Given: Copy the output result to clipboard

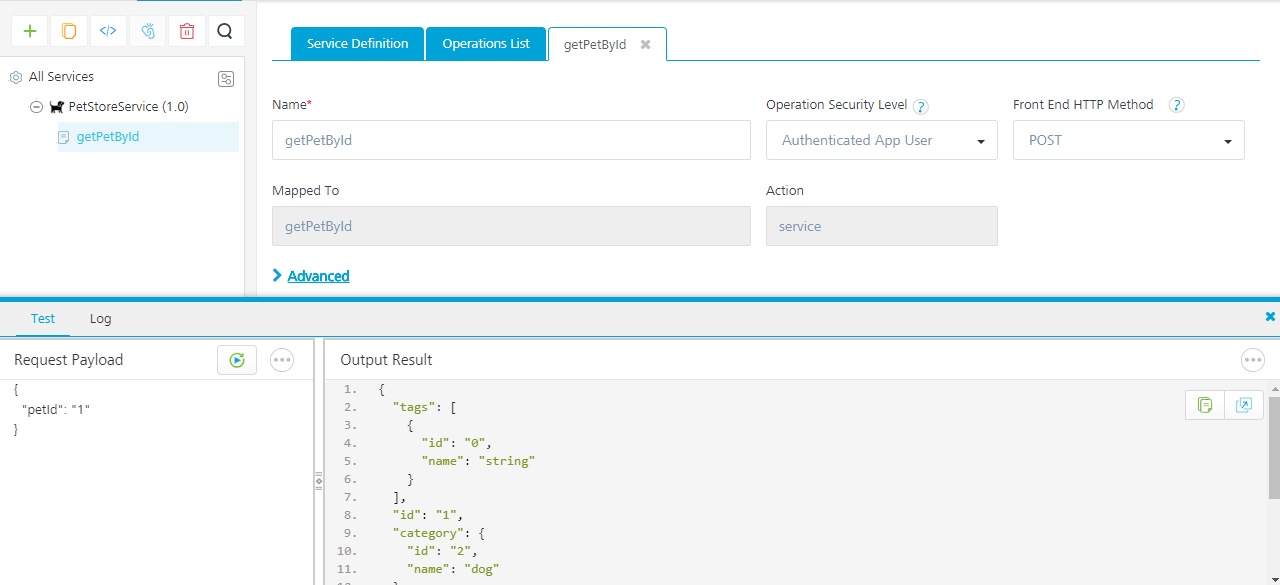Looking at the screenshot, I should [1205, 405].
